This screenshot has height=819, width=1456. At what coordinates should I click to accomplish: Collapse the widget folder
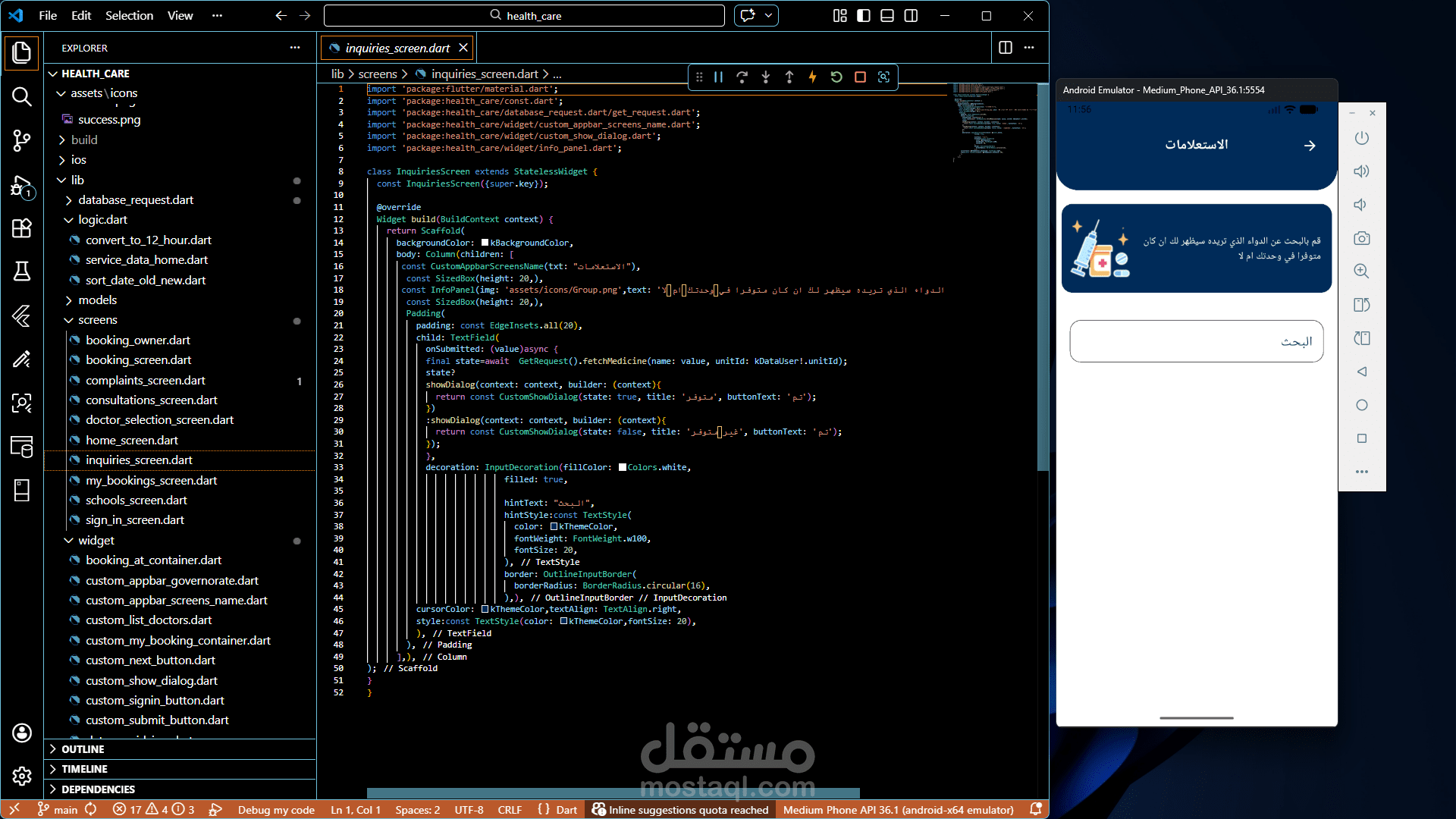coord(96,540)
